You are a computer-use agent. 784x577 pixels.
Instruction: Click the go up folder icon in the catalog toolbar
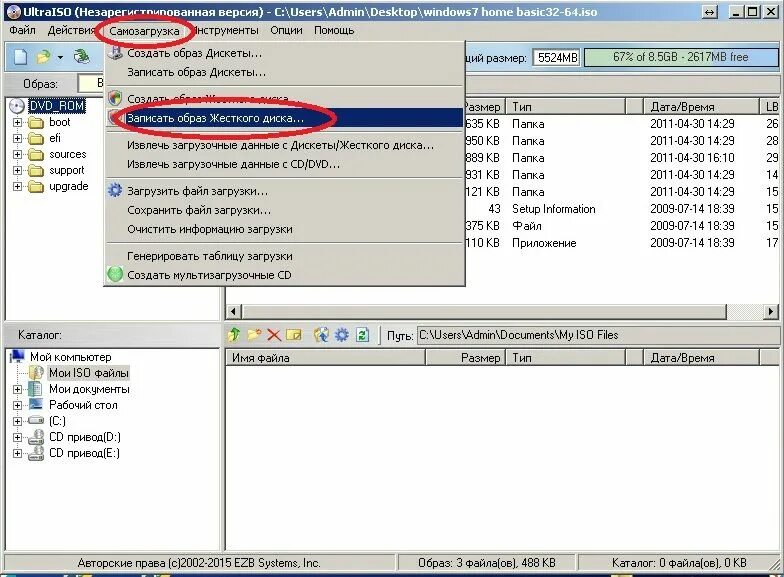(234, 334)
